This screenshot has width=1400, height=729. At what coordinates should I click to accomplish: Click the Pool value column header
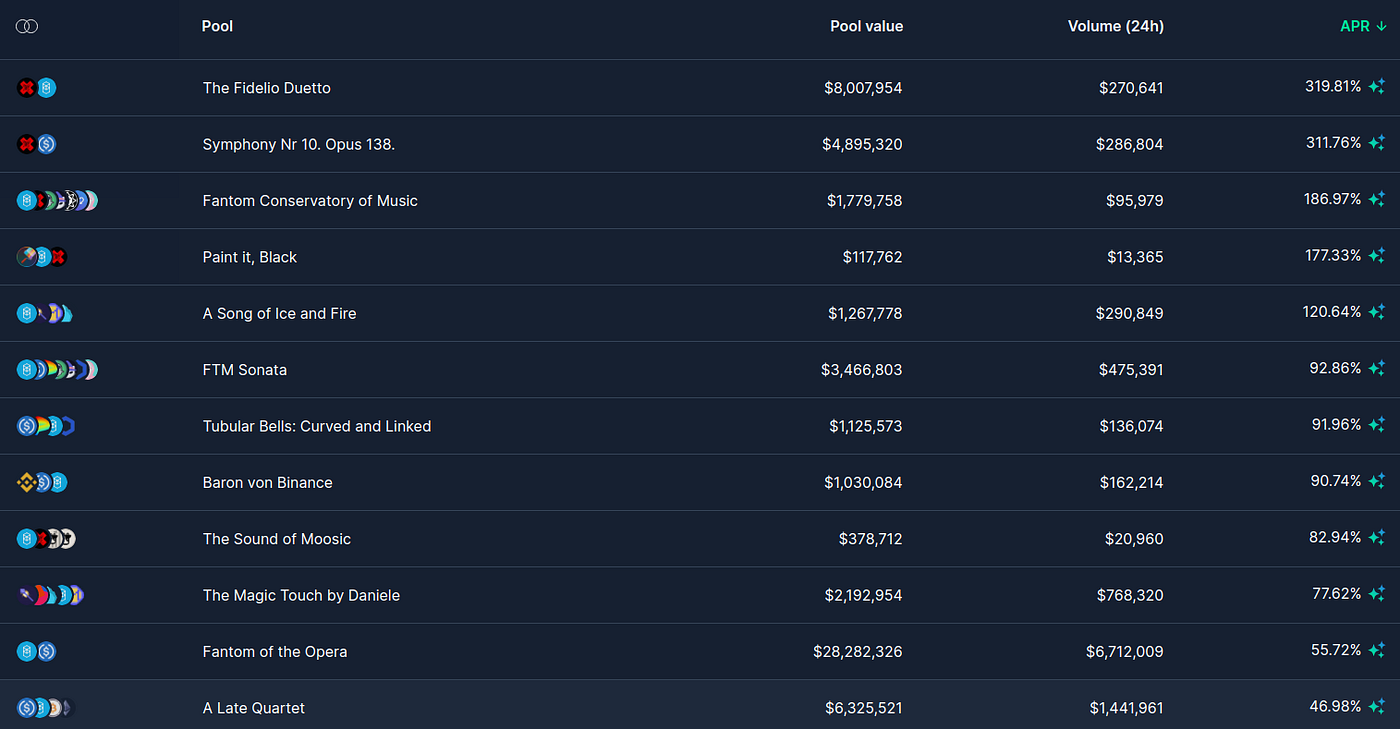click(866, 27)
